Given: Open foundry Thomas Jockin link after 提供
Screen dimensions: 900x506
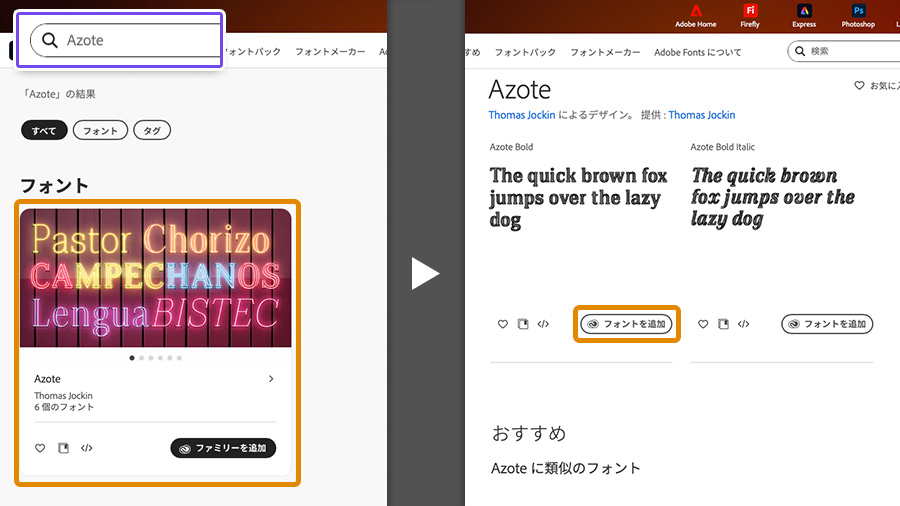Looking at the screenshot, I should point(701,115).
